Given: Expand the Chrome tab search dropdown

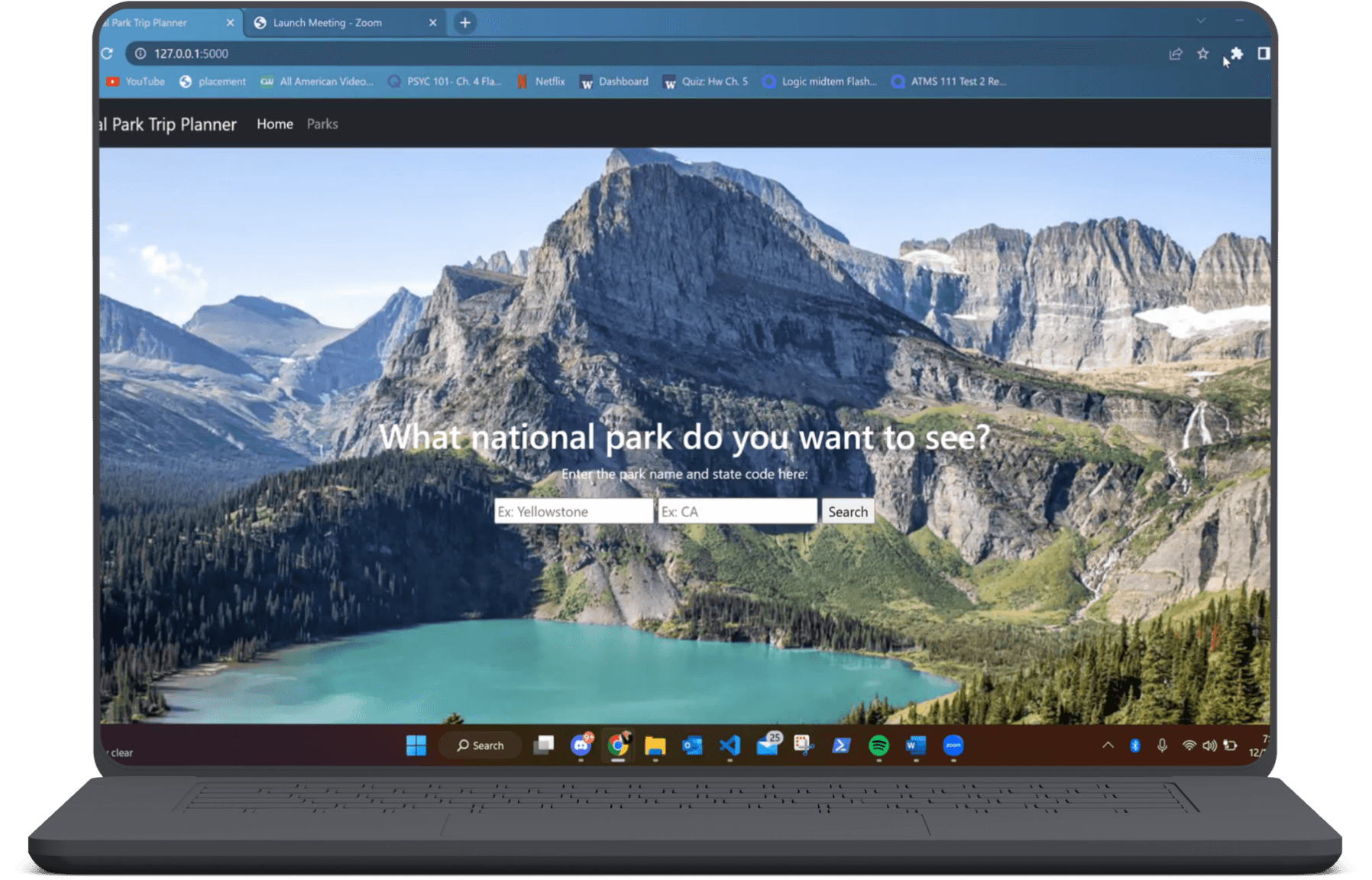Looking at the screenshot, I should [1201, 21].
